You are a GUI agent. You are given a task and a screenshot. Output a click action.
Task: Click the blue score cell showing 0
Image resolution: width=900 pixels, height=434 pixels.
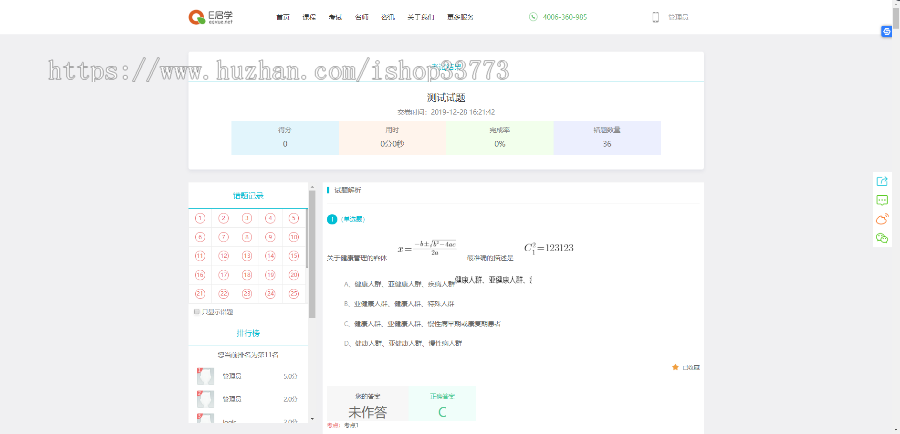pyautogui.click(x=285, y=138)
